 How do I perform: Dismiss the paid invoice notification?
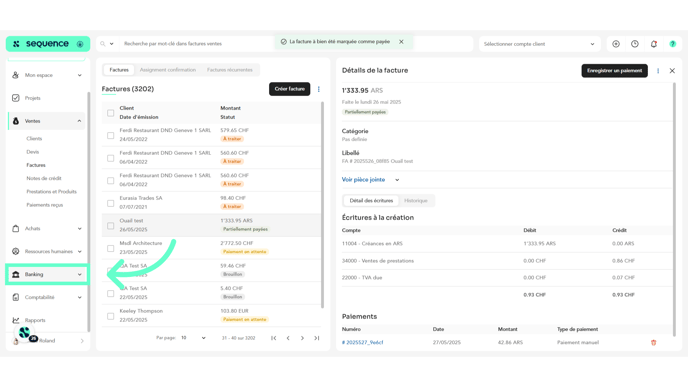(401, 42)
